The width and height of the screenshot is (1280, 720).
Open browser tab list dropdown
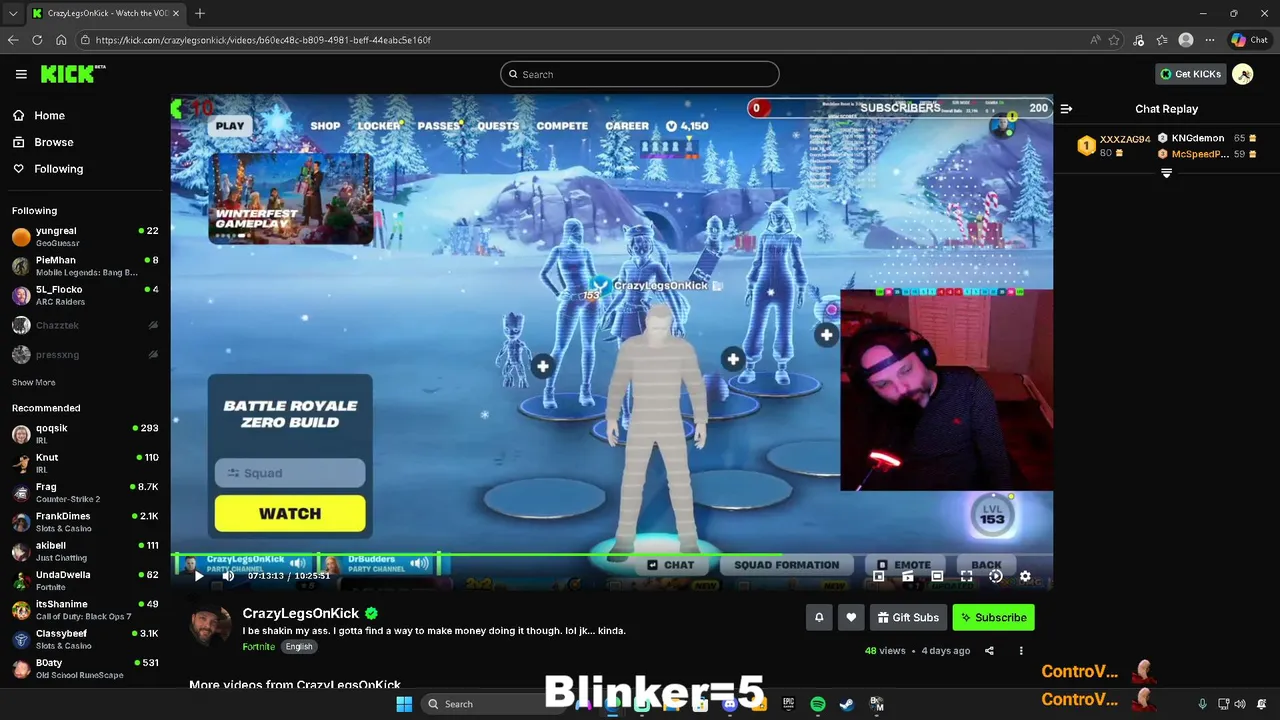coord(13,13)
